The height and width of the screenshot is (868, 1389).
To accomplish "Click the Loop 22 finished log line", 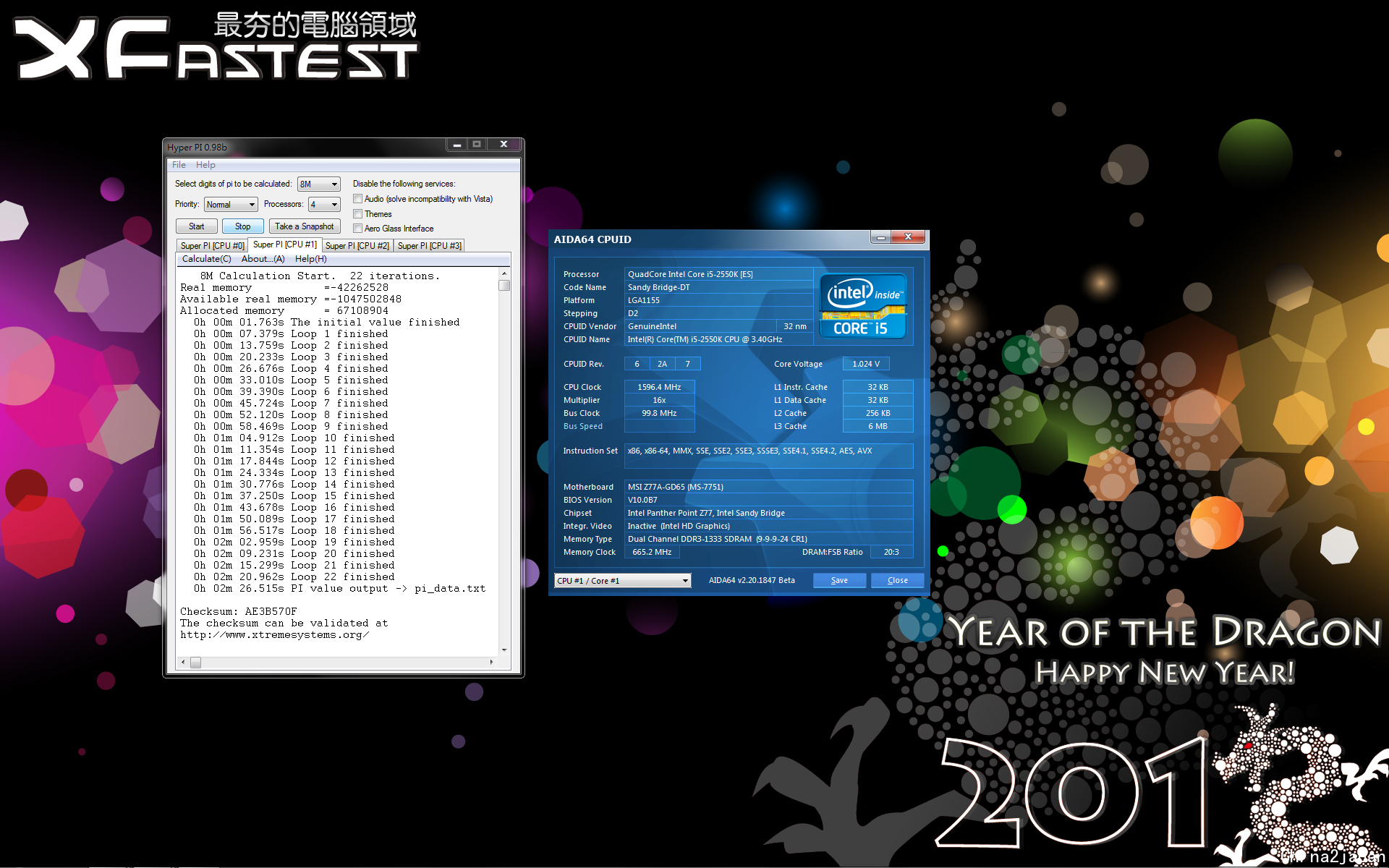I will (294, 576).
